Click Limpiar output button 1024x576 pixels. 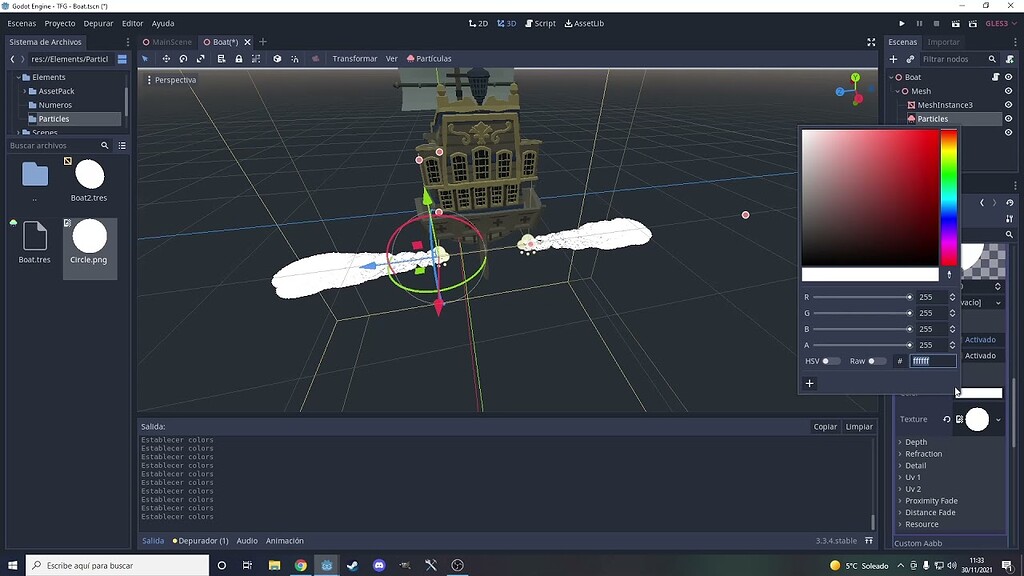pos(859,426)
